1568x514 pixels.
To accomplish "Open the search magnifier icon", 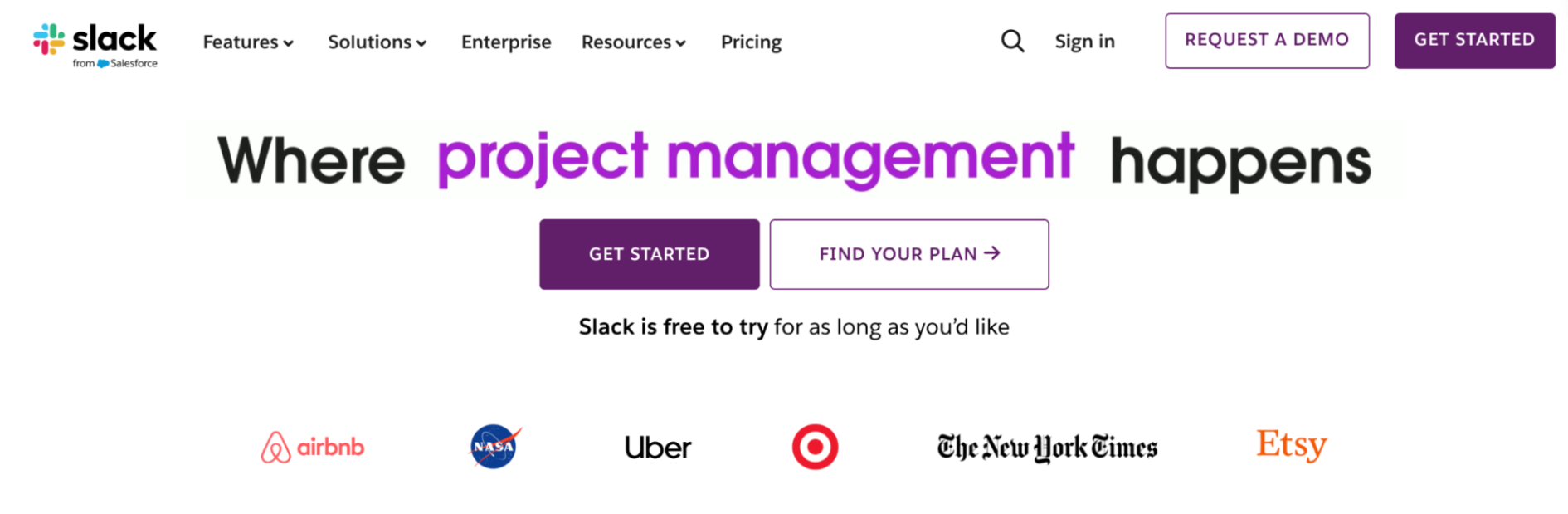I will [1012, 41].
